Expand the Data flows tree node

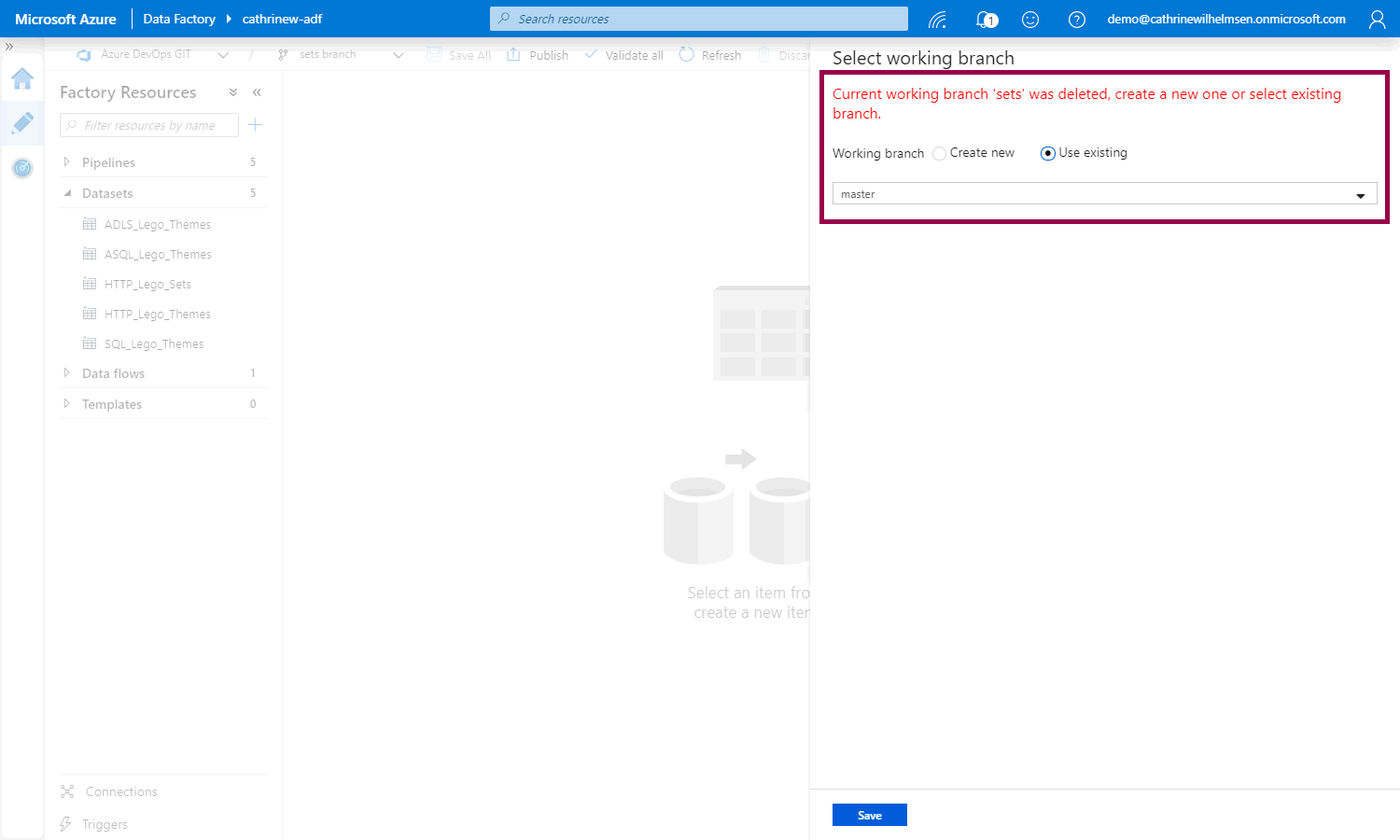coord(66,373)
